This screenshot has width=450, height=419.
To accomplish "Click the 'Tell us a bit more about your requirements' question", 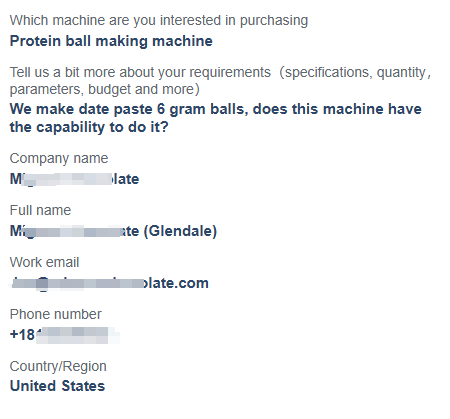I will 220,81.
